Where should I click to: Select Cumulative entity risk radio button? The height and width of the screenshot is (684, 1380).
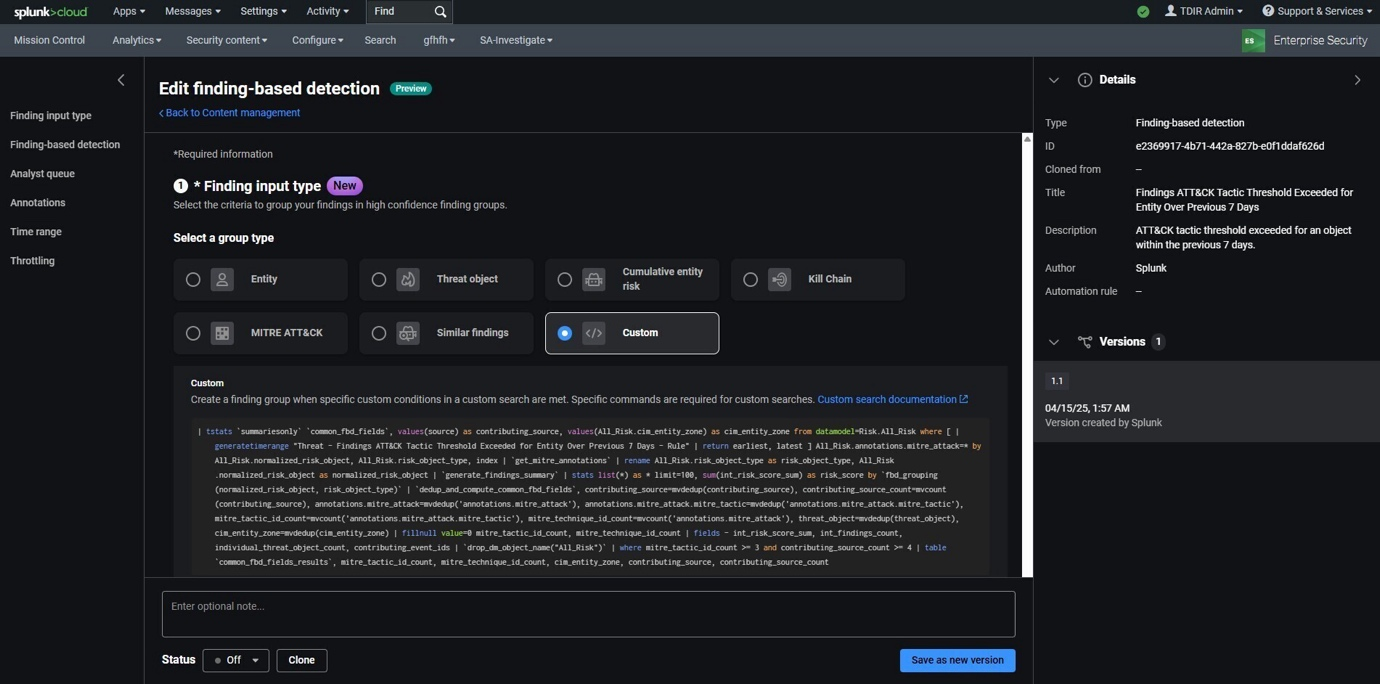[565, 280]
